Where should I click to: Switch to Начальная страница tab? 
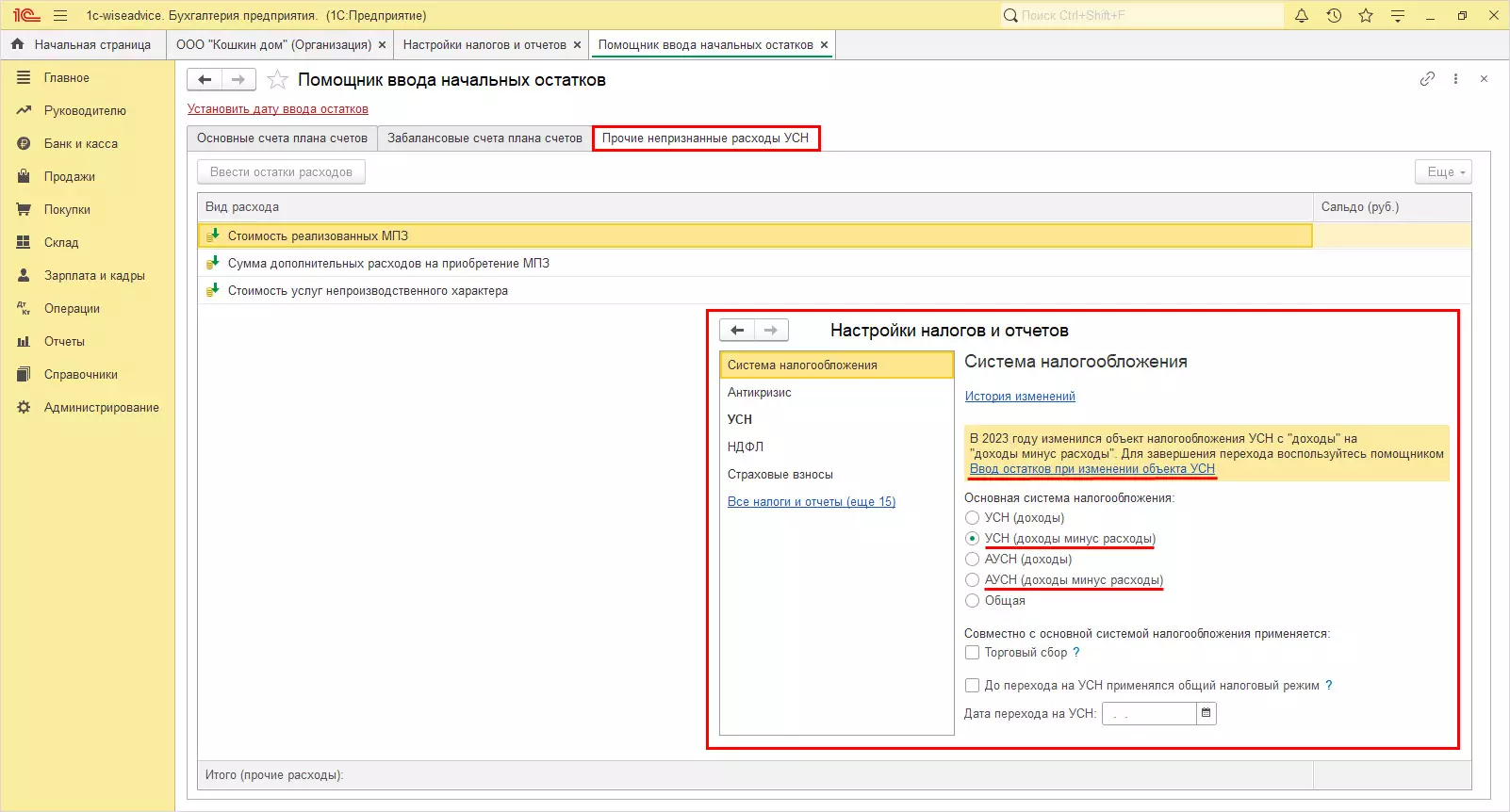pyautogui.click(x=83, y=44)
